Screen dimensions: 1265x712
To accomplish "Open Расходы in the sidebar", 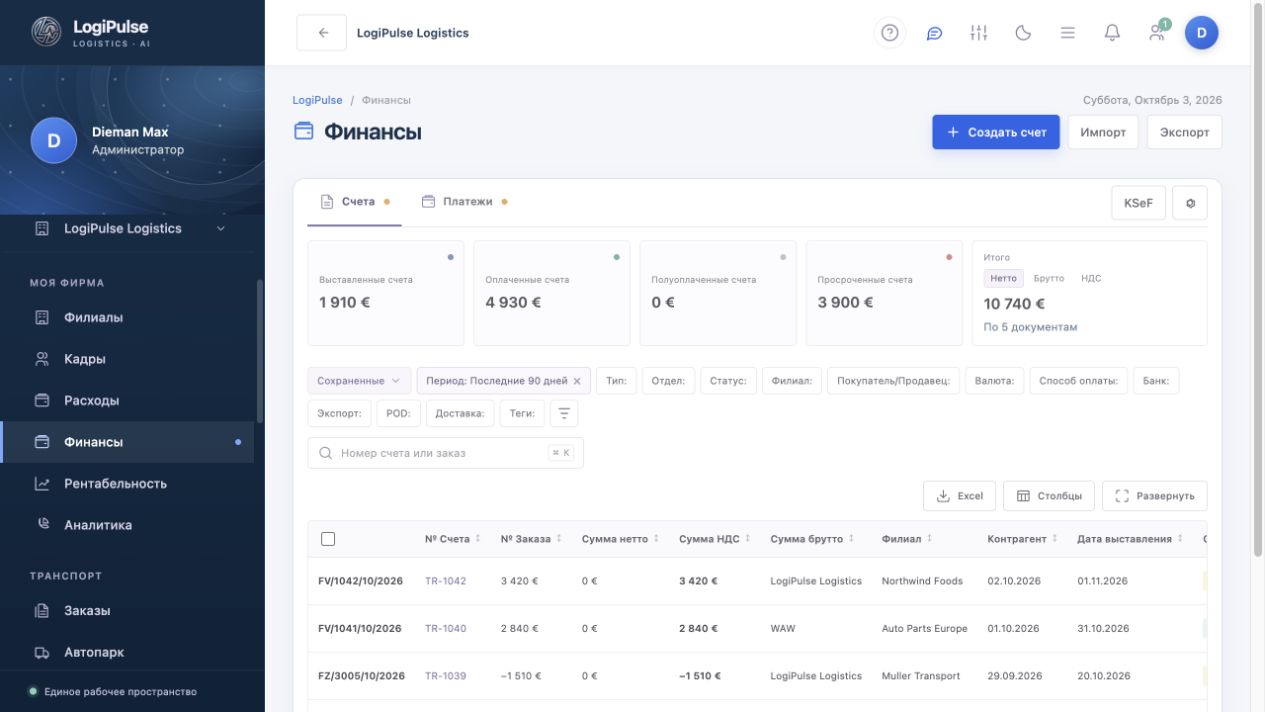I will pyautogui.click(x=127, y=400).
